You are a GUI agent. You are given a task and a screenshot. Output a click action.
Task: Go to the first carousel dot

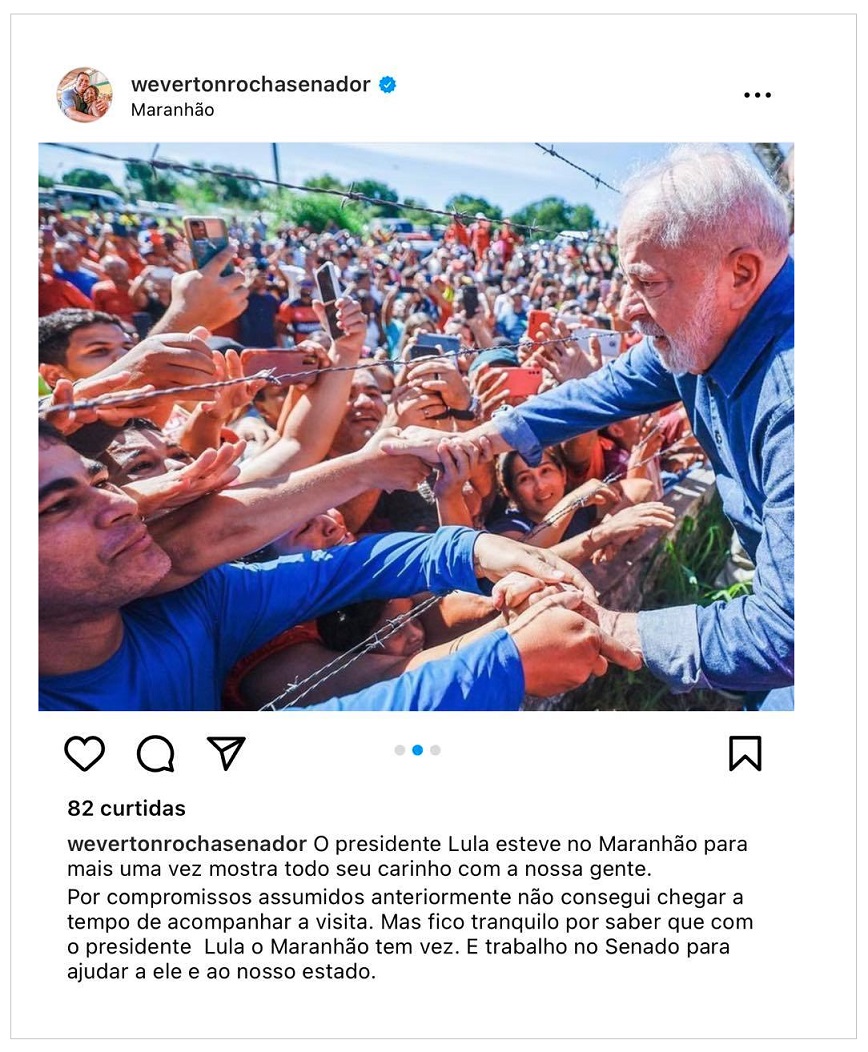[400, 750]
